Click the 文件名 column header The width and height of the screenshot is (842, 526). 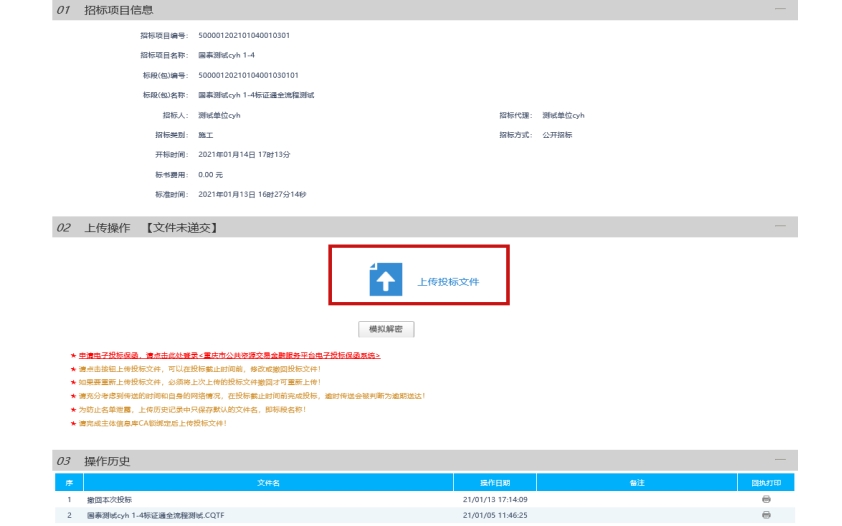click(268, 483)
